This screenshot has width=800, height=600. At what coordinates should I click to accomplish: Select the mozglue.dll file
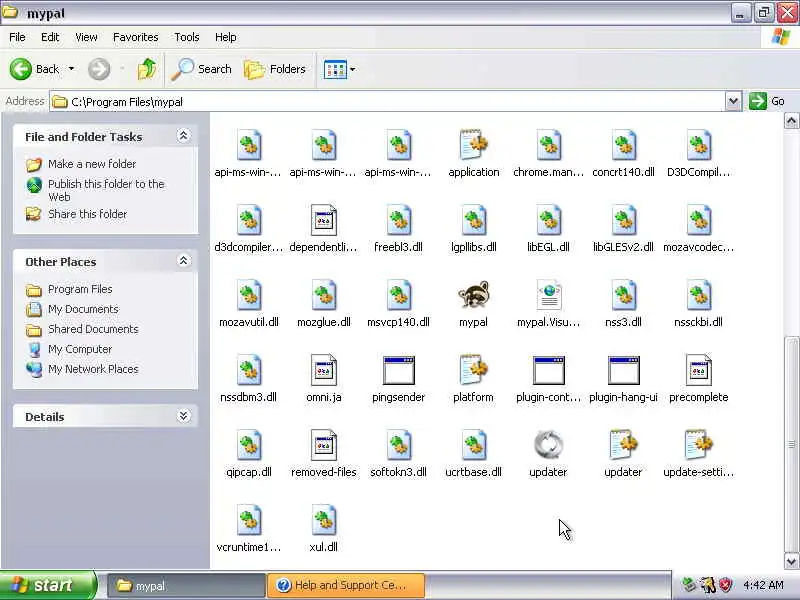pos(323,294)
